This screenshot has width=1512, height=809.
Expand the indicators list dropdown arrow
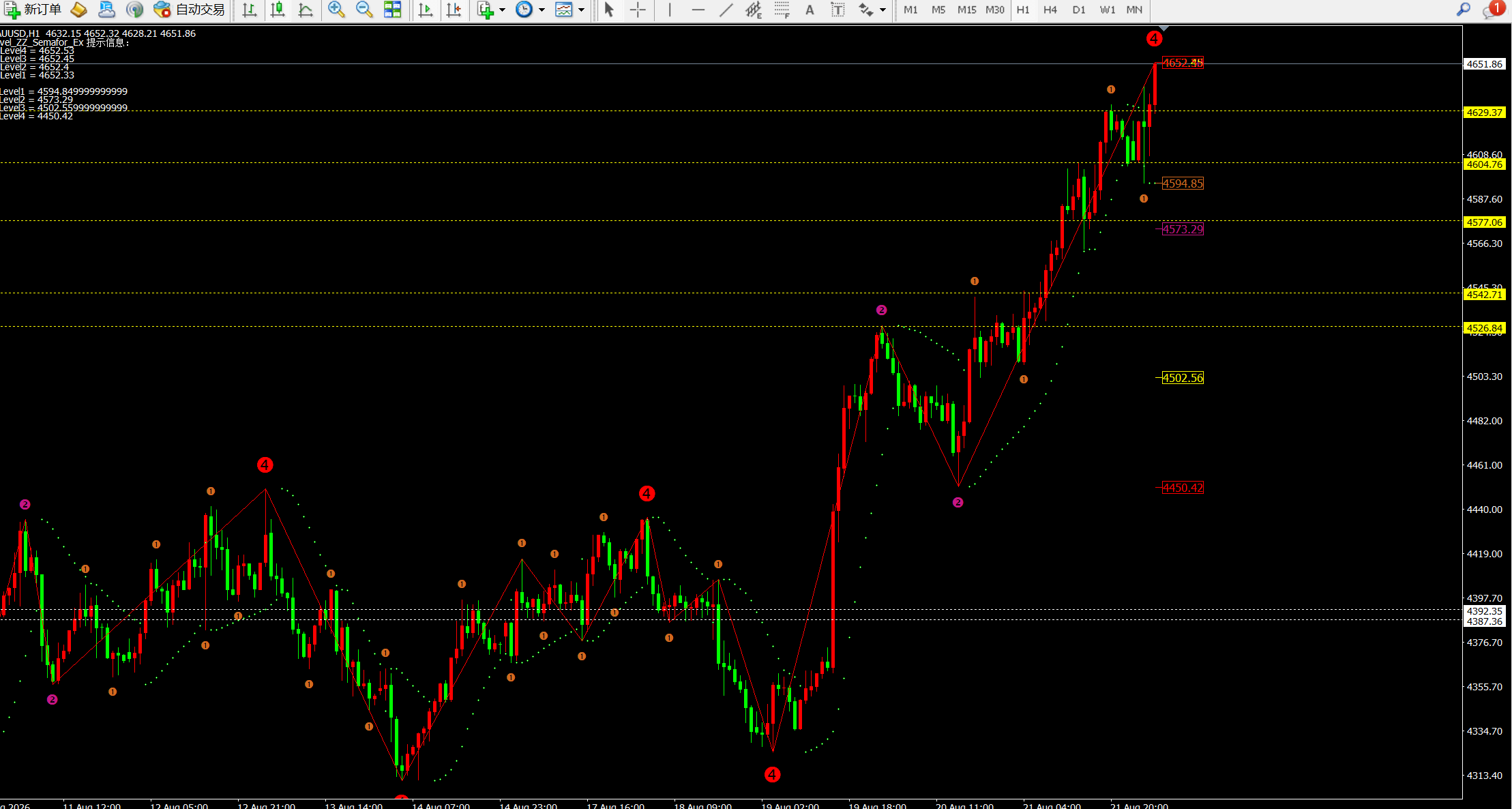tap(503, 10)
